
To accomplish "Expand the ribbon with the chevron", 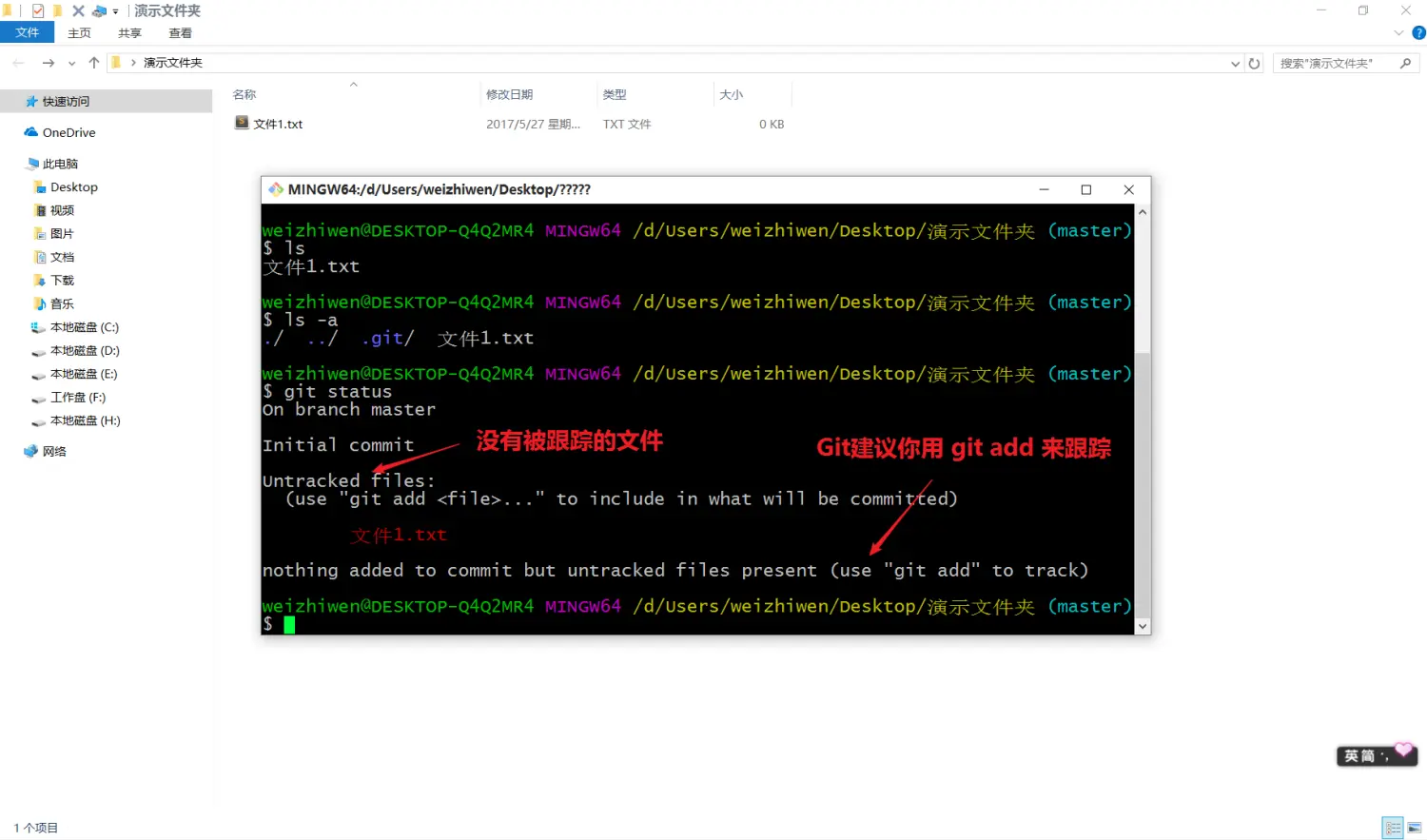I will (1398, 33).
